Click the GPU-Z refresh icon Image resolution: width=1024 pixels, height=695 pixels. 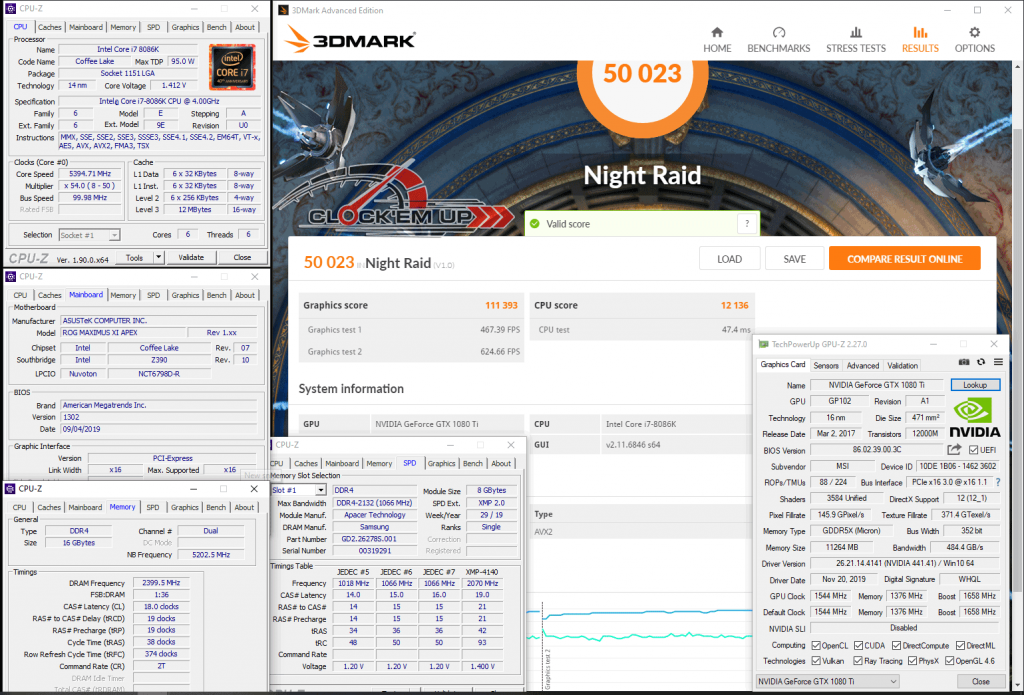pyautogui.click(x=980, y=362)
